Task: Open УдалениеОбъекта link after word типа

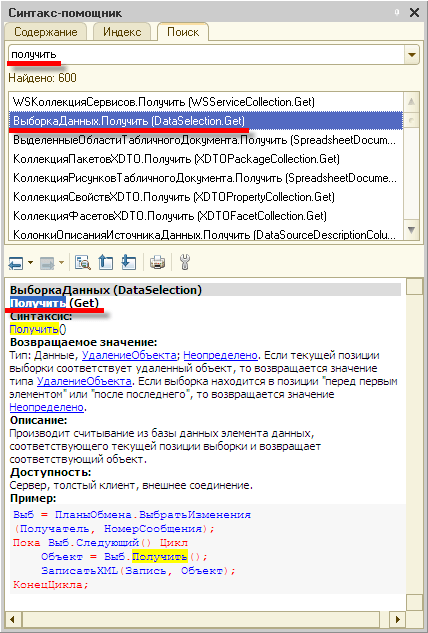Action: [84, 381]
